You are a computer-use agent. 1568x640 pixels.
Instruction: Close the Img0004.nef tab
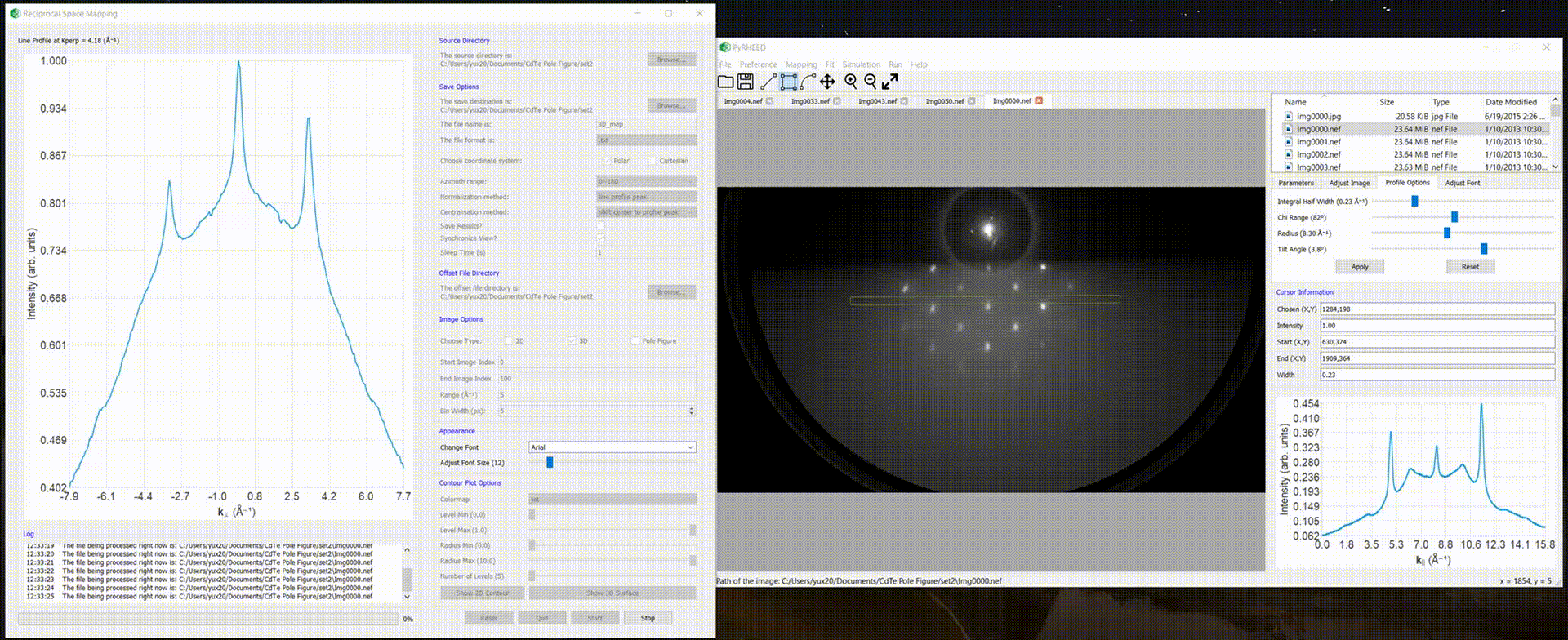pyautogui.click(x=769, y=101)
